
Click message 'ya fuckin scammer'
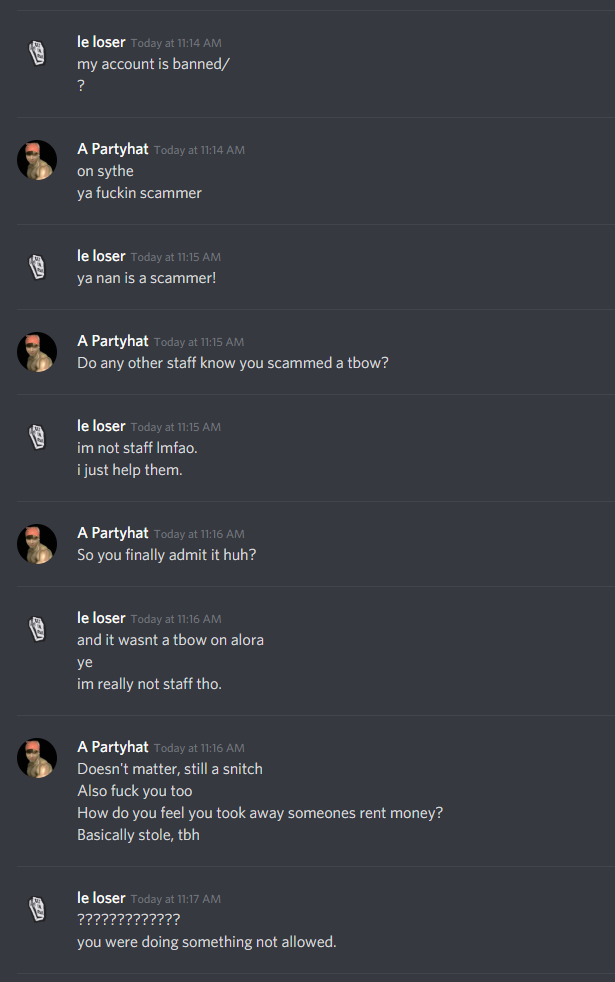139,193
